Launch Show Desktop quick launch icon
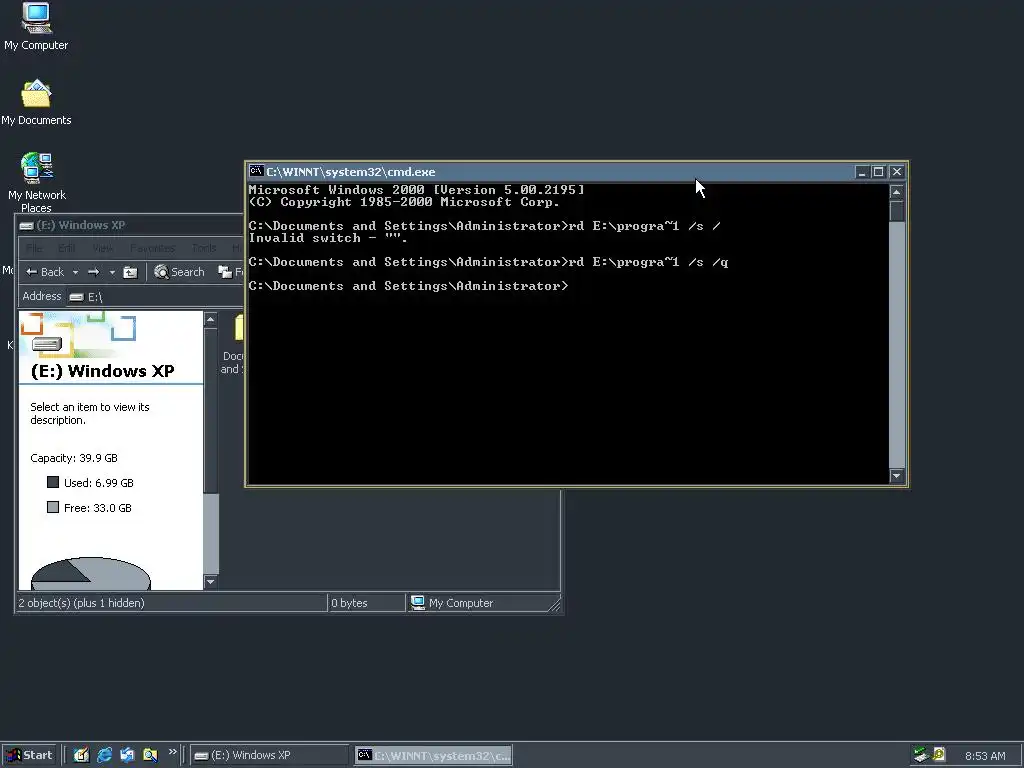 click(81, 755)
